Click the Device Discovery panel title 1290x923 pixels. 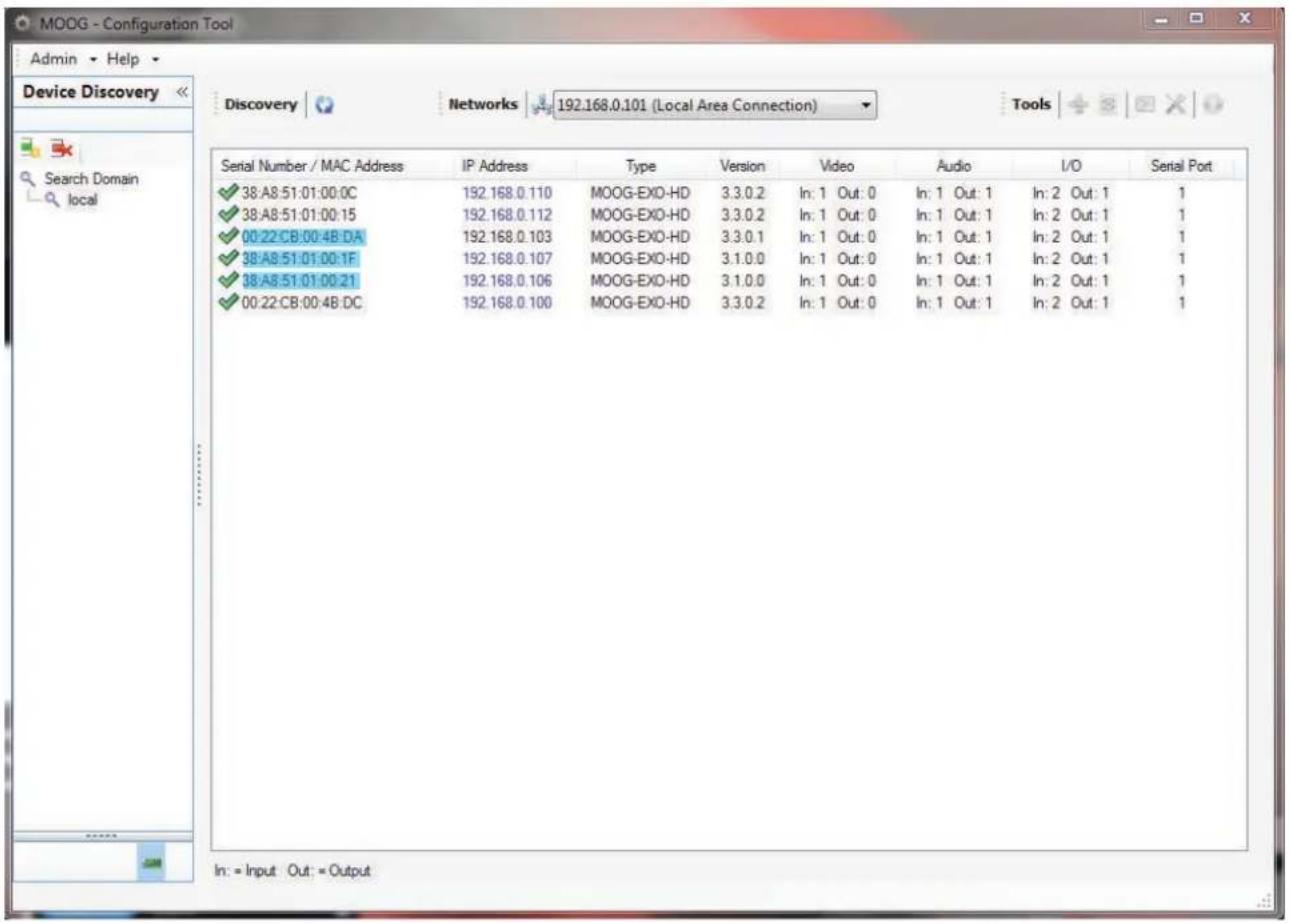pyautogui.click(x=90, y=92)
